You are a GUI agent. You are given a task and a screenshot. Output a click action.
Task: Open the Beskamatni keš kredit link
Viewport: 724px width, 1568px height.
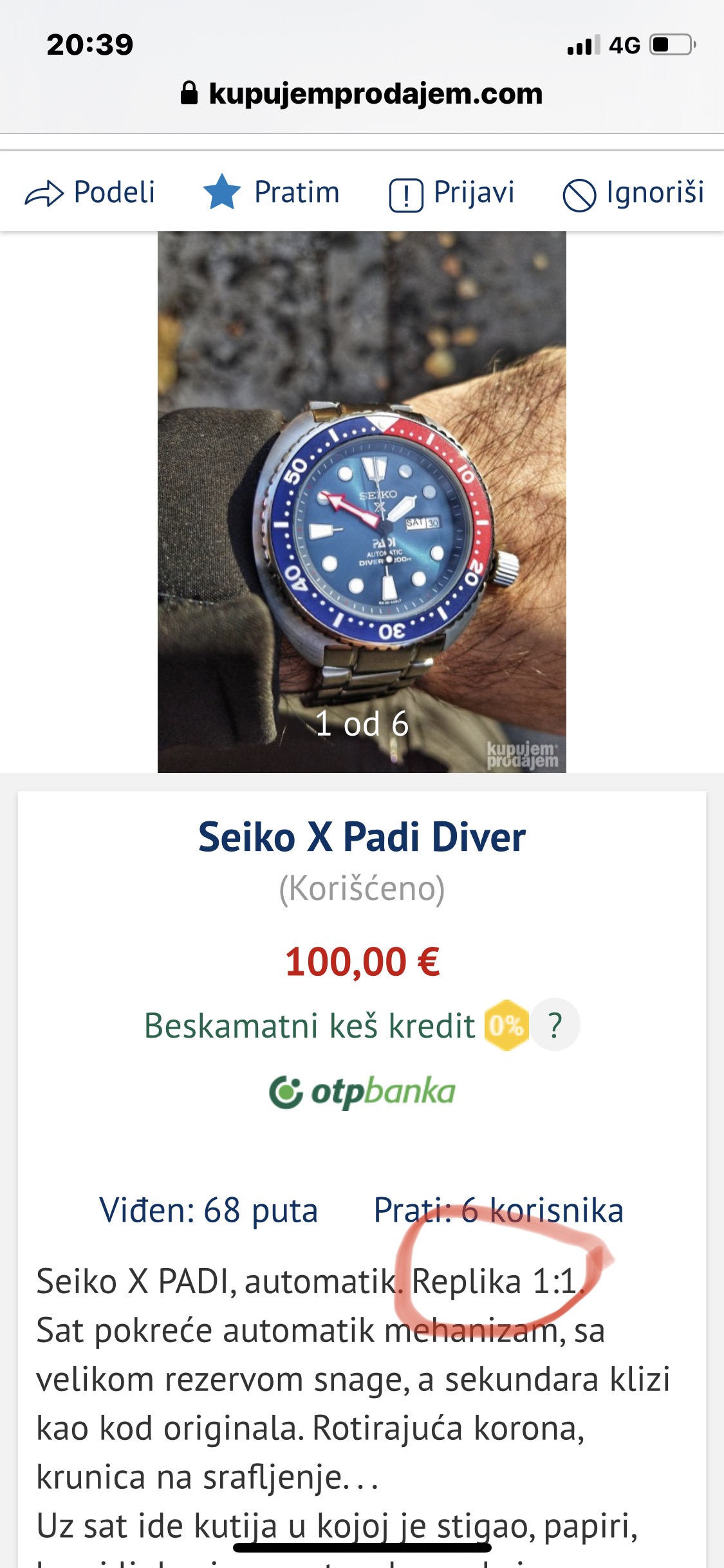coord(309,1025)
